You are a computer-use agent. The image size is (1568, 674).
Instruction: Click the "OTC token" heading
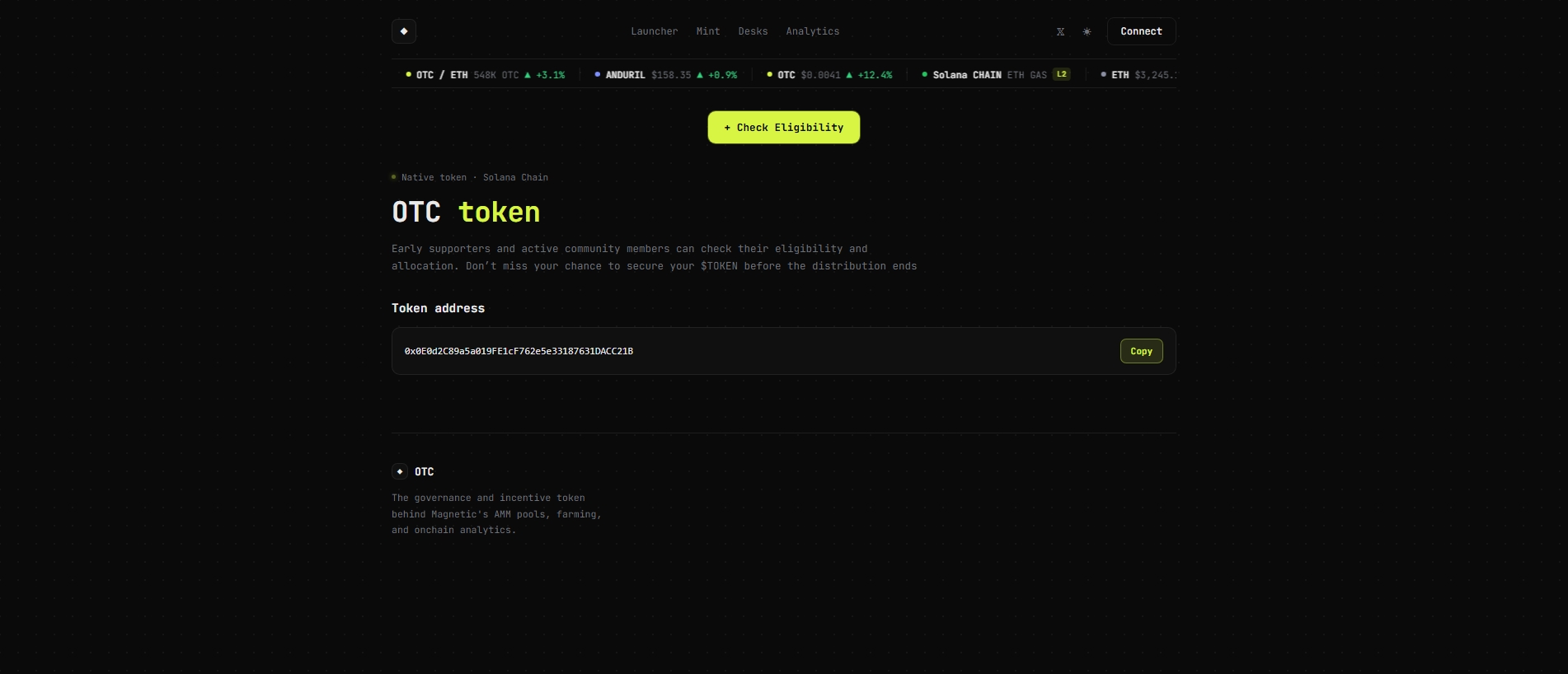[x=466, y=213]
